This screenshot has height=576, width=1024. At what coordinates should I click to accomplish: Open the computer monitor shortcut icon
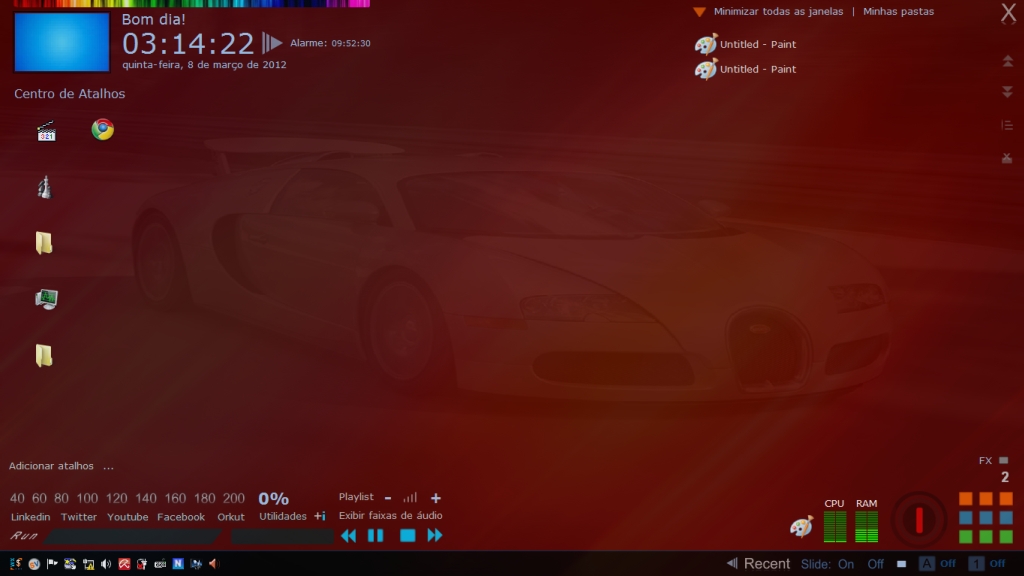point(46,298)
